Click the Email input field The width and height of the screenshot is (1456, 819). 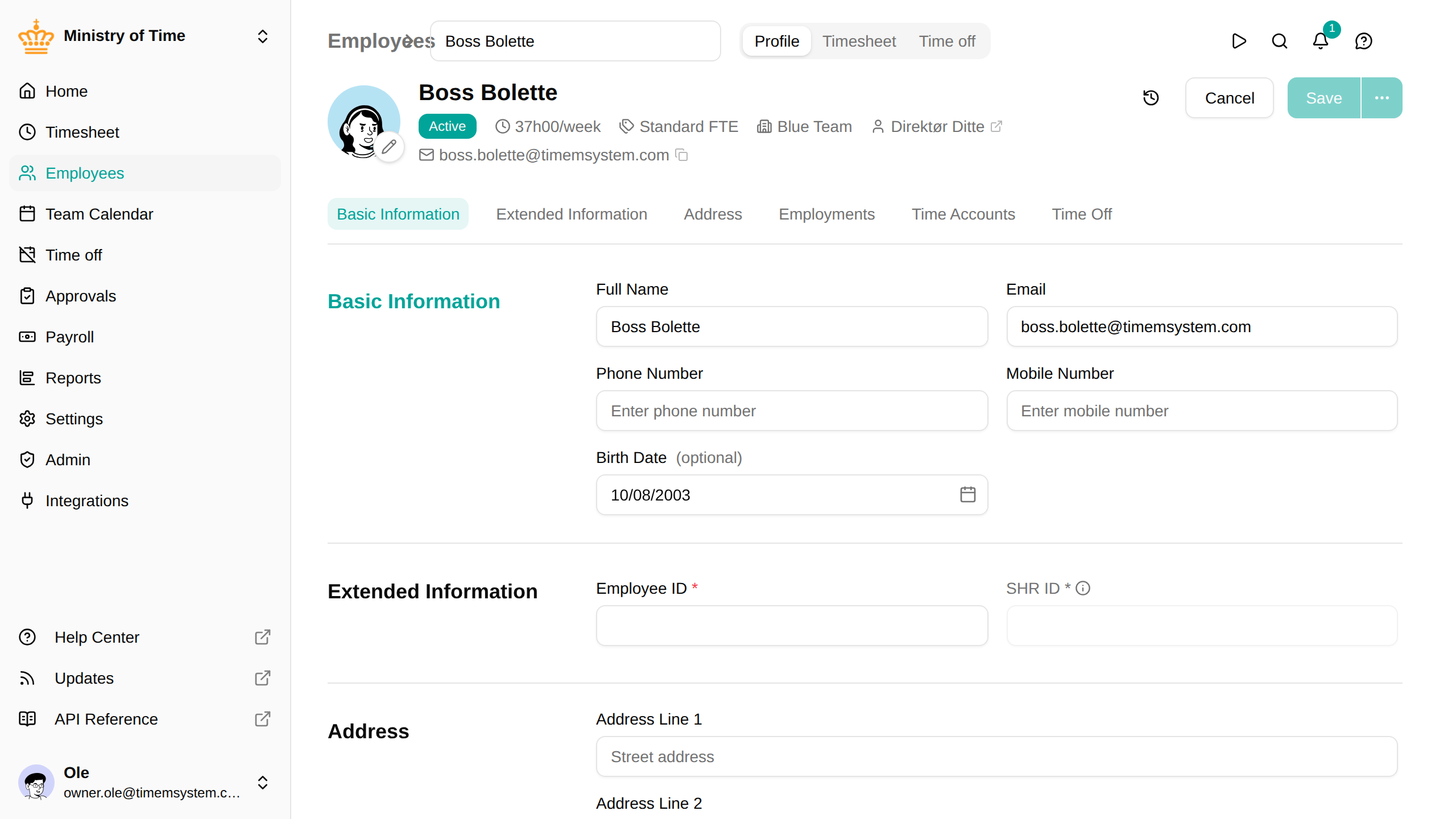(1202, 326)
